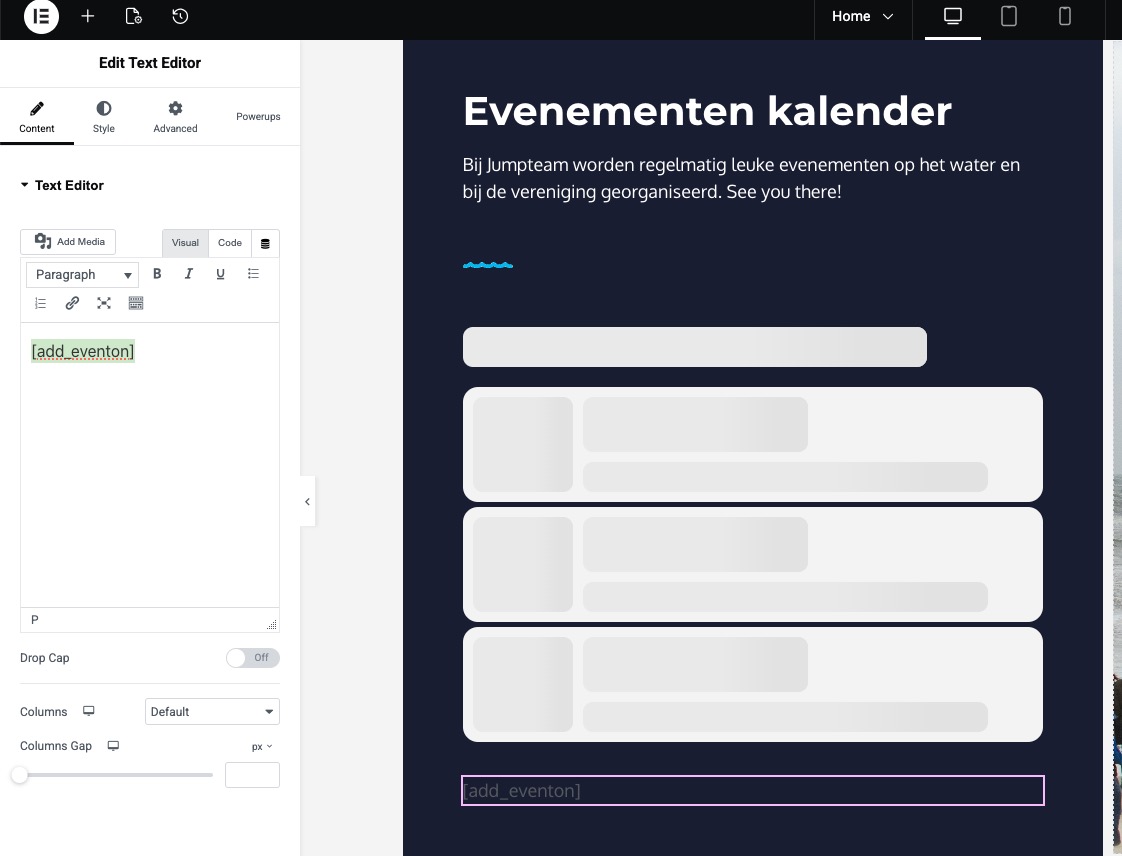
Task: Click the Elementor logo icon
Action: pos(41,17)
